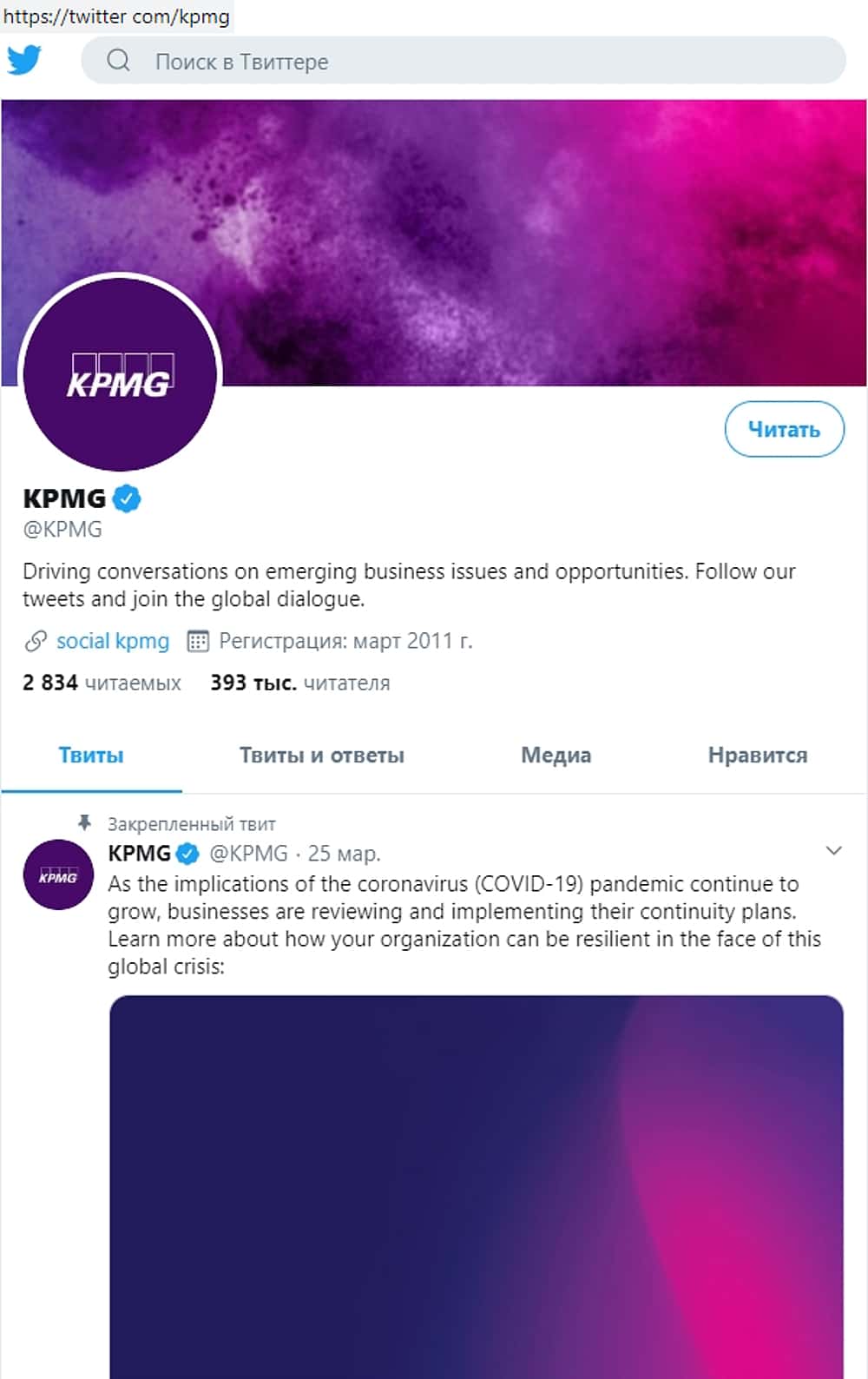View the 393 тыс. читателя list

[300, 683]
